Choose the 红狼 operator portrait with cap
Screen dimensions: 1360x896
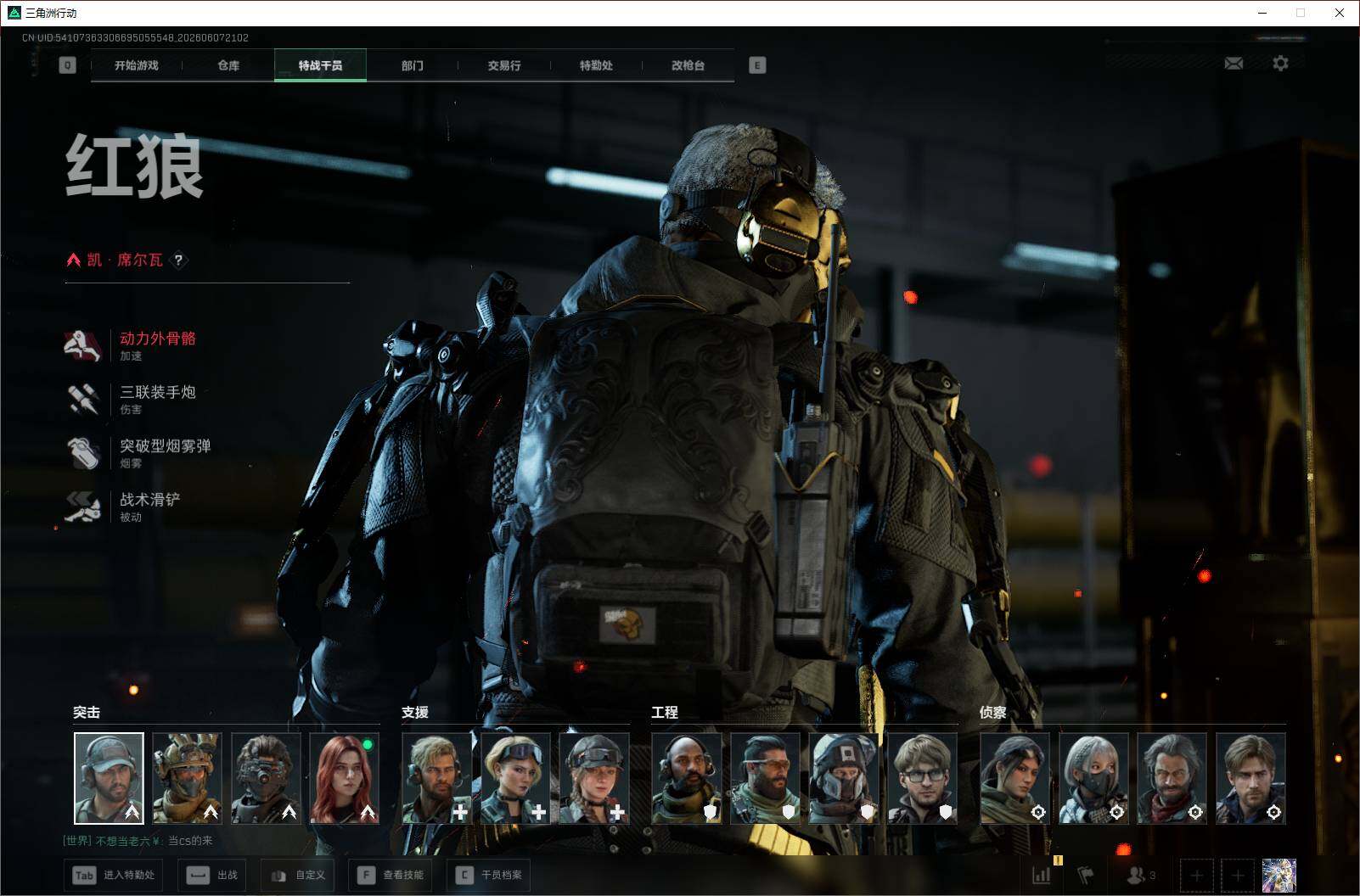pos(109,778)
